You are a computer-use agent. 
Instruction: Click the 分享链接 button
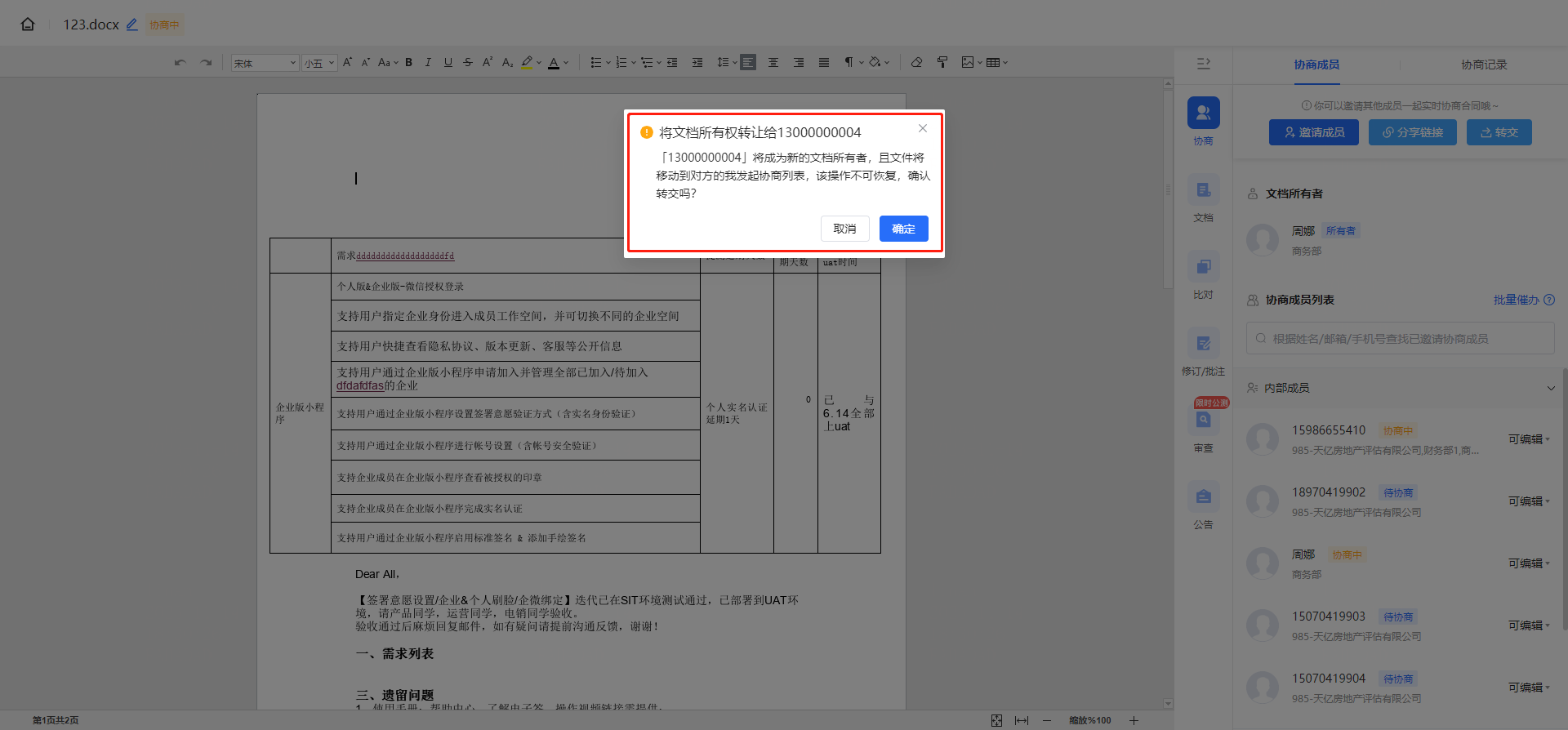coord(1413,132)
